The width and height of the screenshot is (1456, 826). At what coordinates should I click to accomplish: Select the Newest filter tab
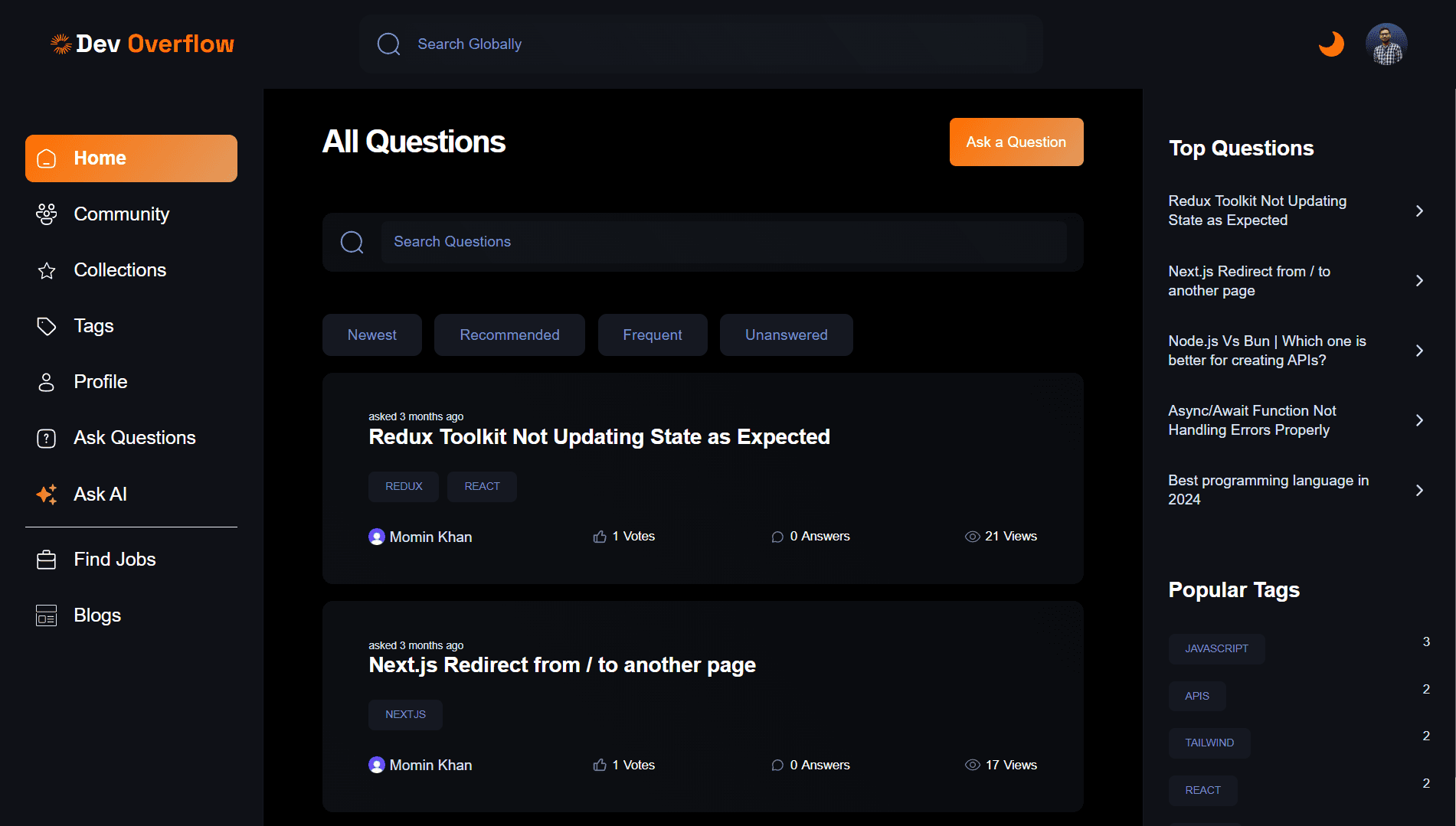pyautogui.click(x=371, y=335)
